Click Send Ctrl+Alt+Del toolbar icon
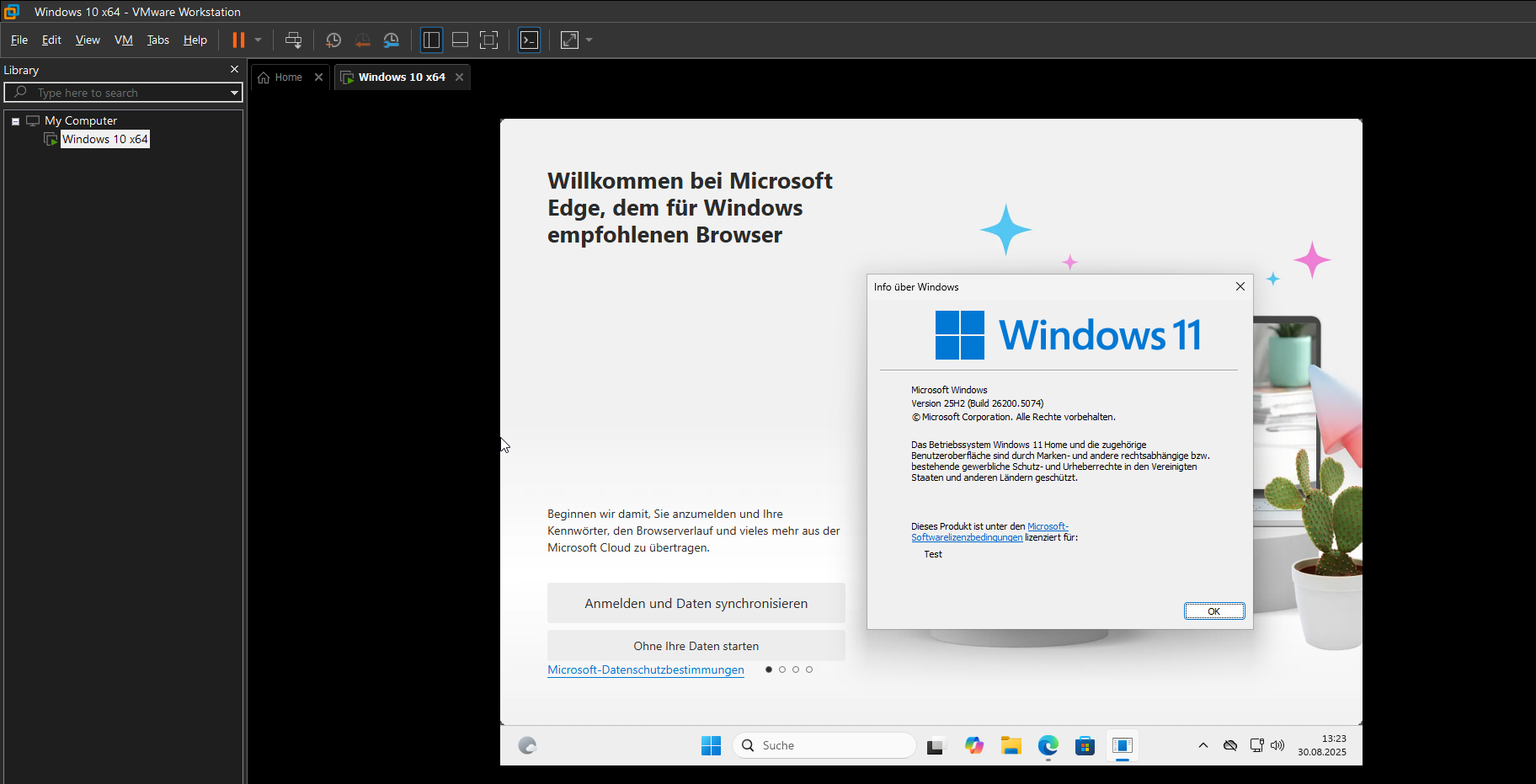This screenshot has height=784, width=1536. pos(293,40)
